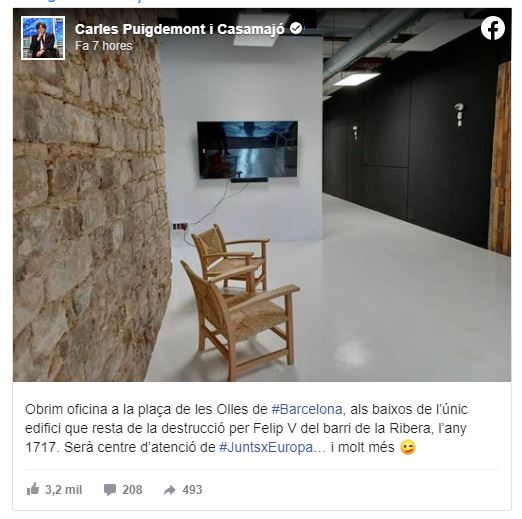
Task: Open the office photo on the chairs
Action: coord(240,300)
